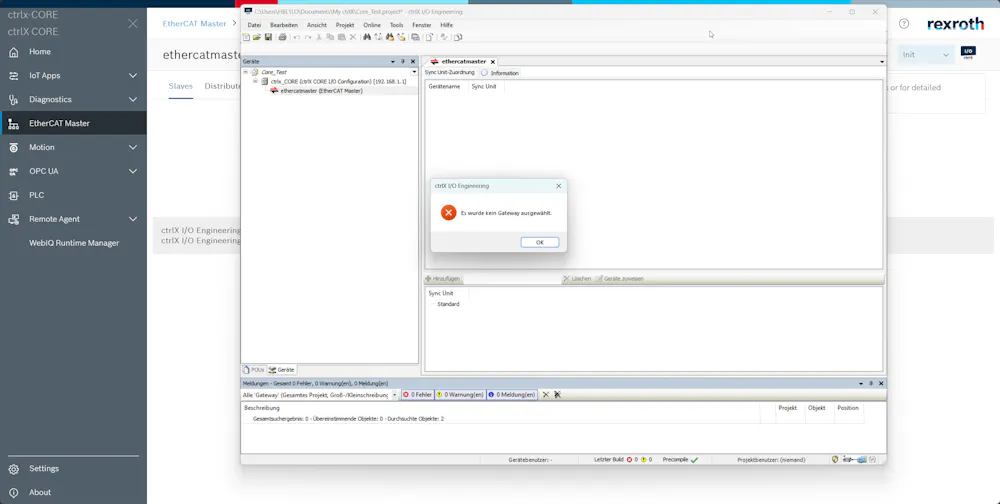Open the message category dropdown
Image resolution: width=1000 pixels, height=504 pixels.
pyautogui.click(x=394, y=395)
